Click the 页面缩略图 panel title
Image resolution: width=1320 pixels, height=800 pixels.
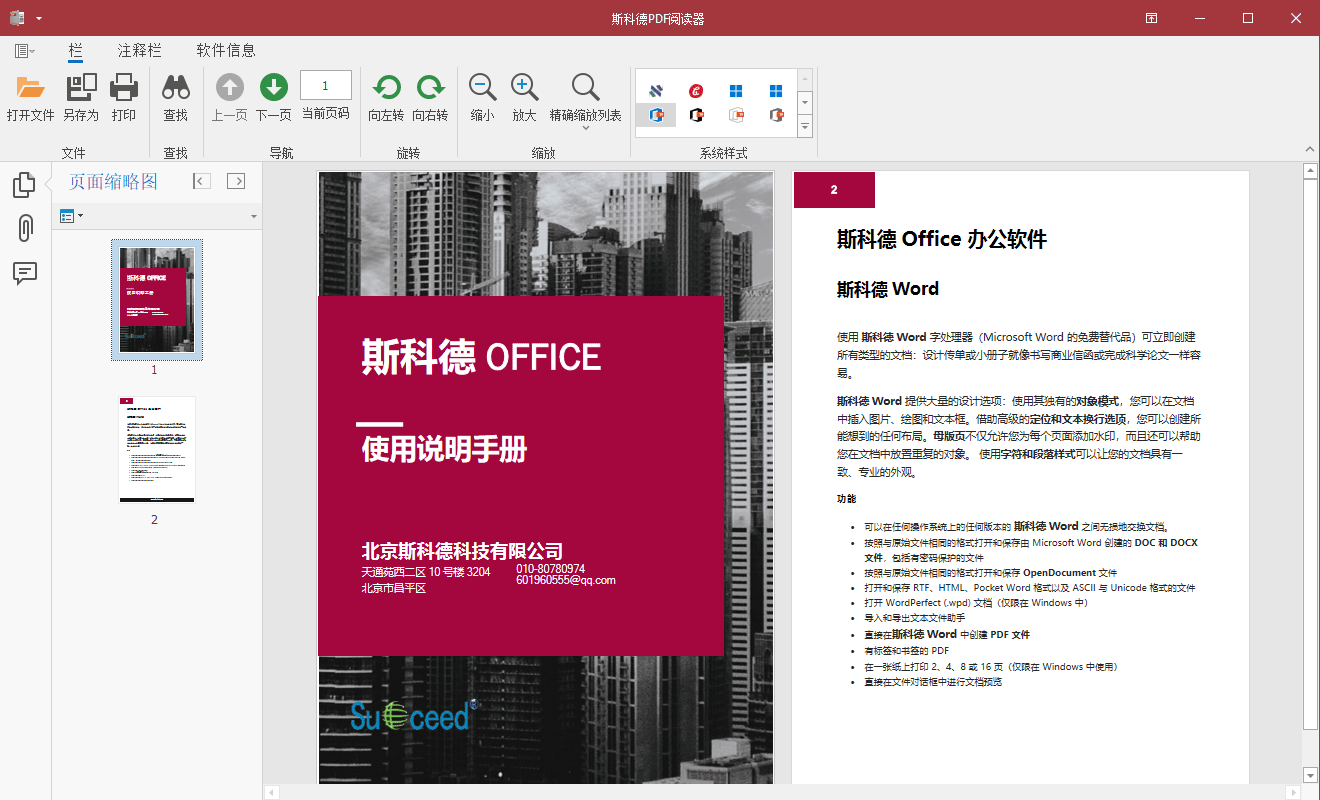coord(113,181)
